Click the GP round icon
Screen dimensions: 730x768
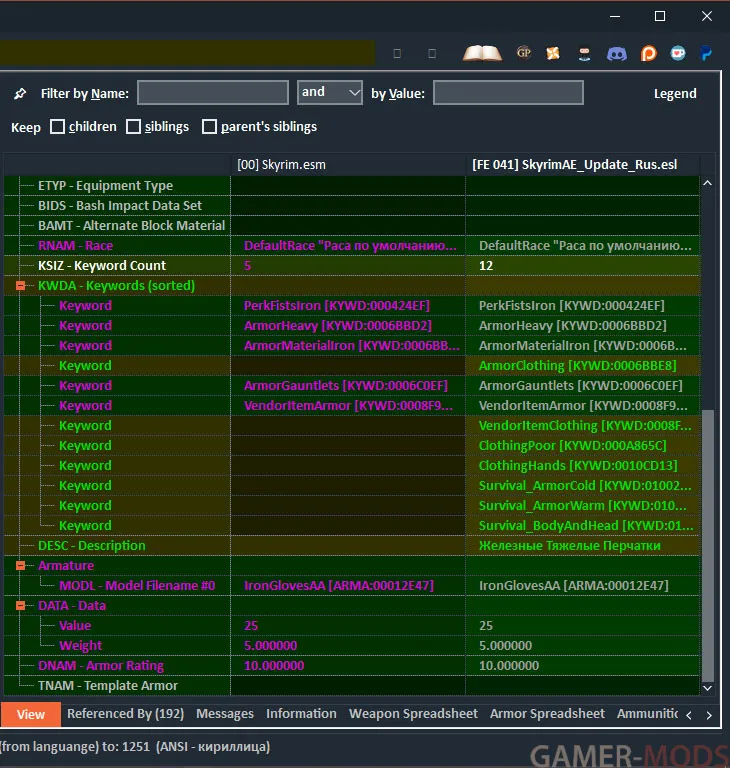pos(523,53)
